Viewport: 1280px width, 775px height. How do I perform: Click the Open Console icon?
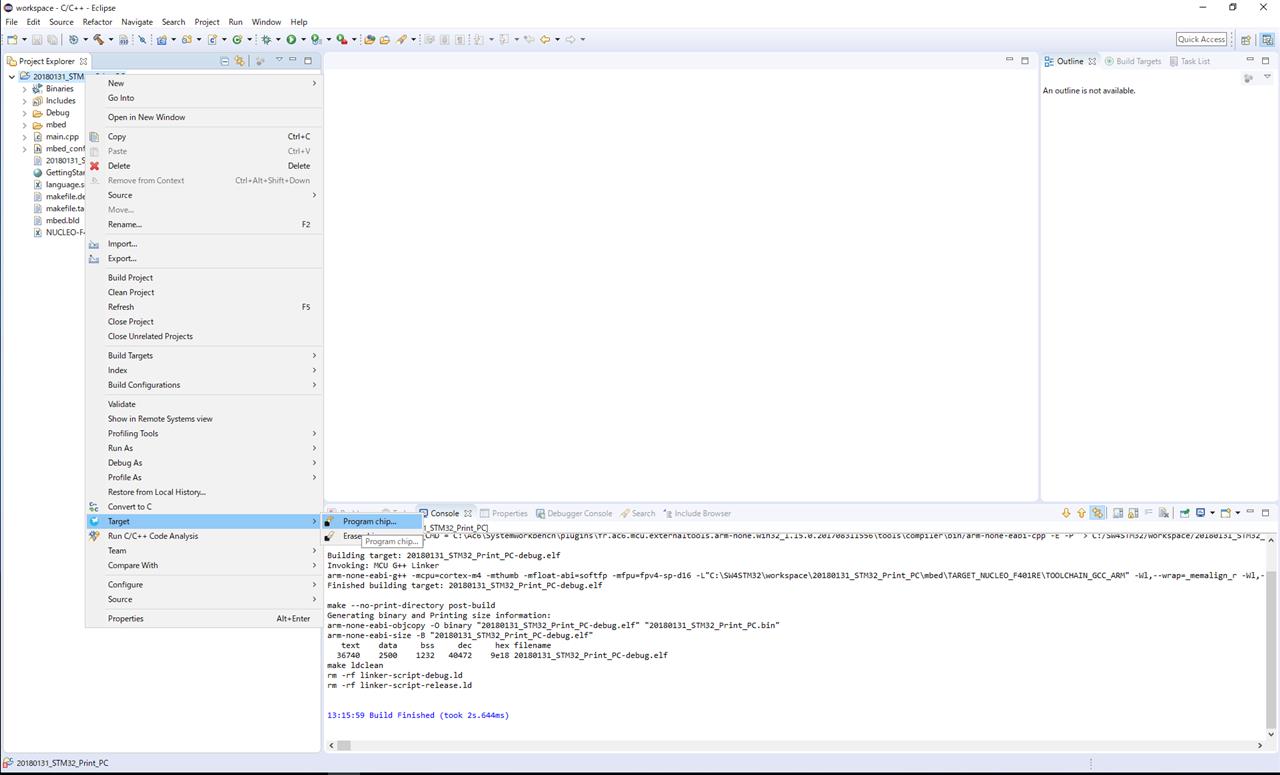(1226, 513)
